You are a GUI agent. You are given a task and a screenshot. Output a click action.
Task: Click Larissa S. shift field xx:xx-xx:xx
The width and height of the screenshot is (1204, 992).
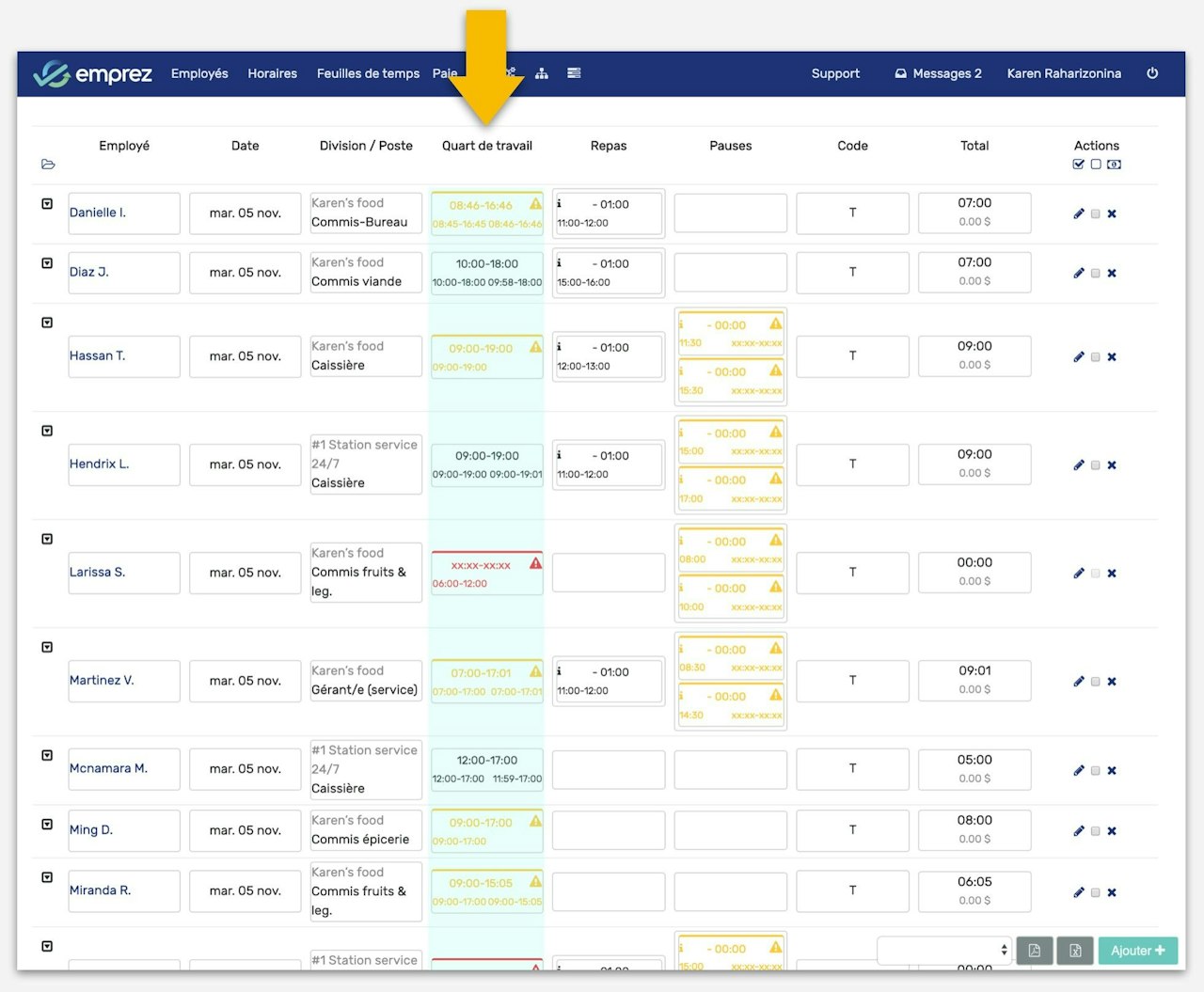coord(487,573)
